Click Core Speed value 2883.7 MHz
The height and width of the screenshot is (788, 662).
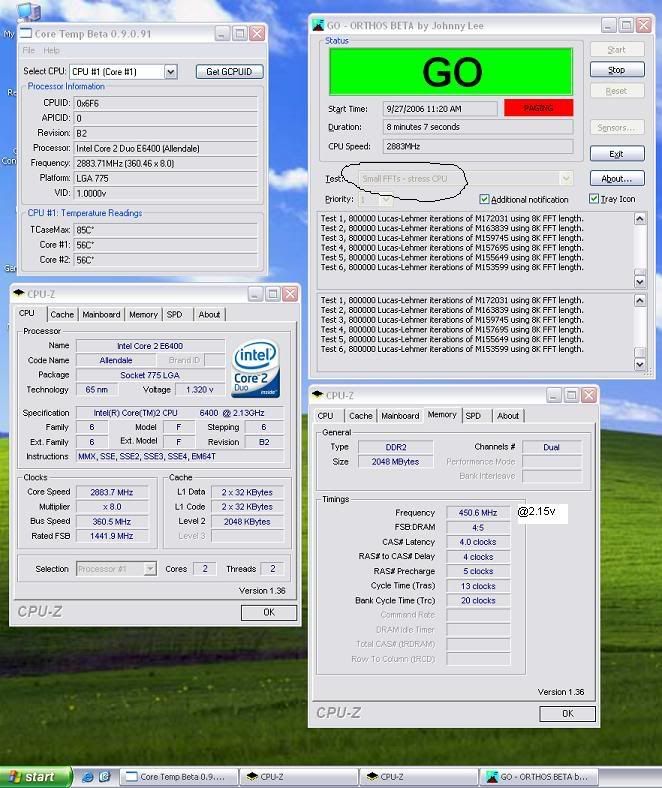[112, 492]
